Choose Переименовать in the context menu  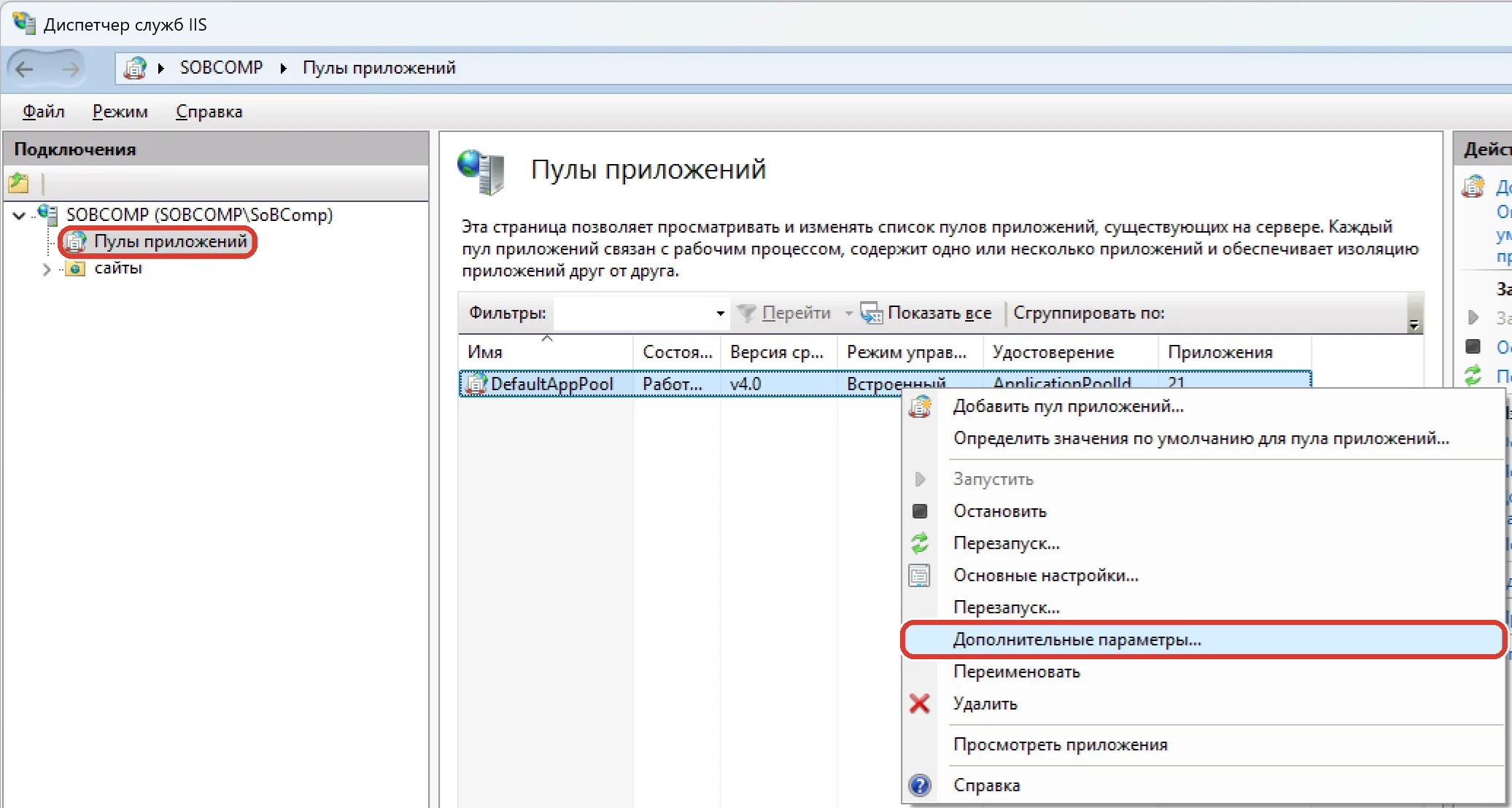coord(1204,672)
